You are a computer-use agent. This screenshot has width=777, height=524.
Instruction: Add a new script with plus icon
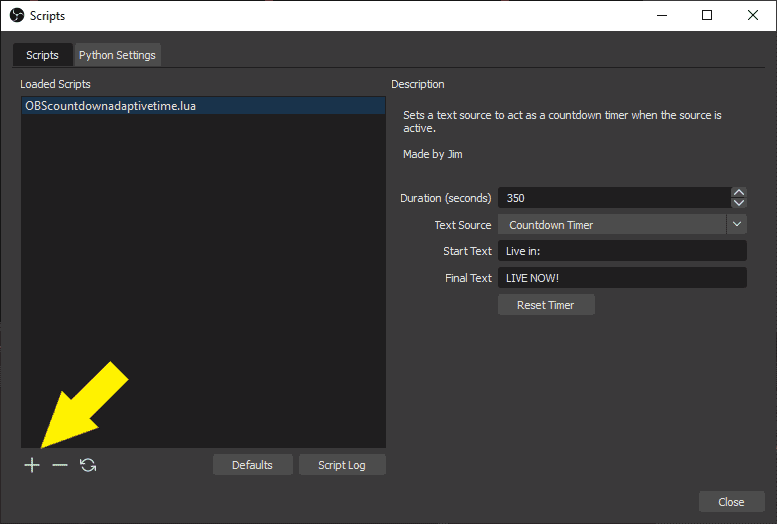(x=32, y=465)
